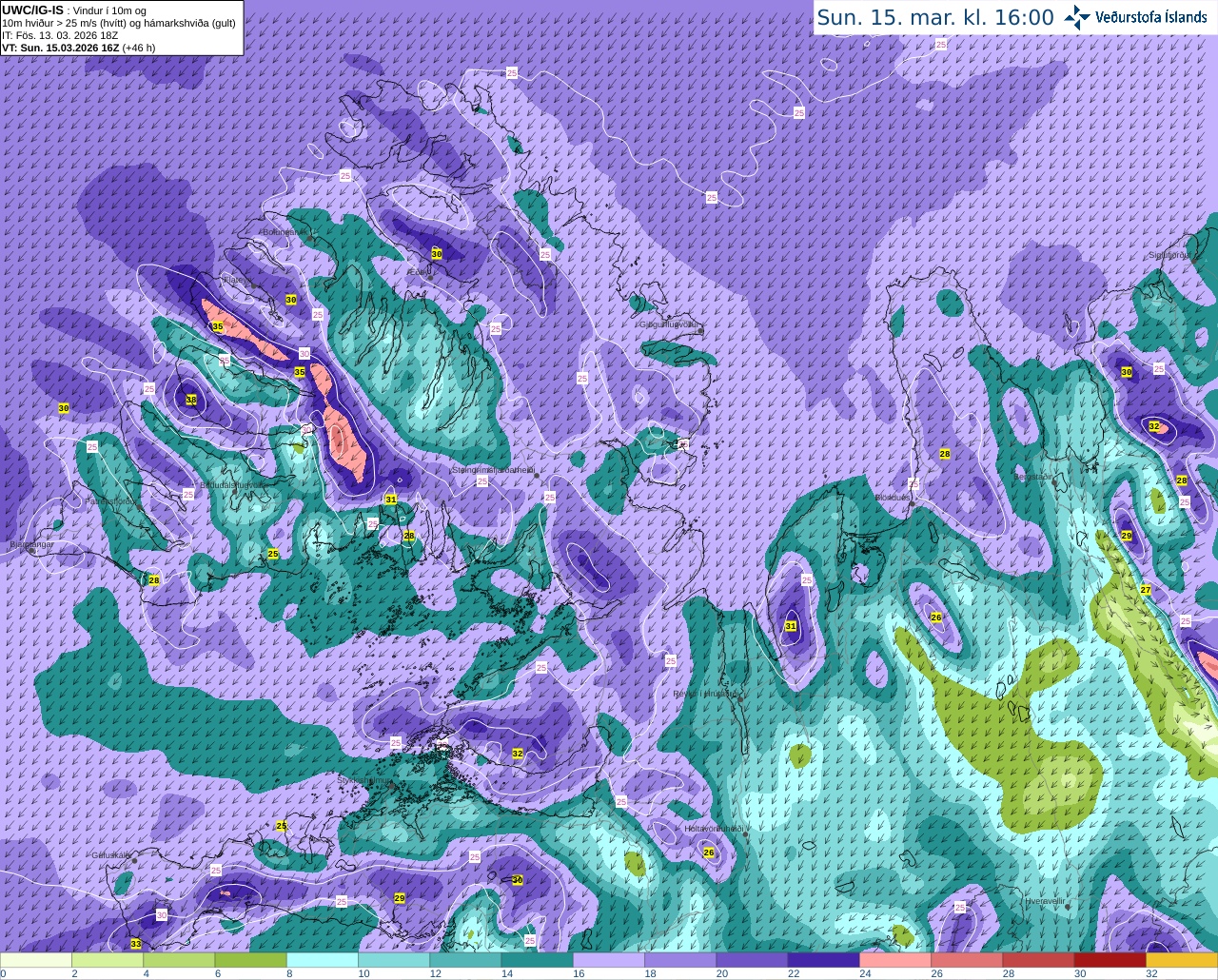The width and height of the screenshot is (1218, 980).
Task: Click the yellow 27 gust maximum marker
Action: (x=1146, y=590)
